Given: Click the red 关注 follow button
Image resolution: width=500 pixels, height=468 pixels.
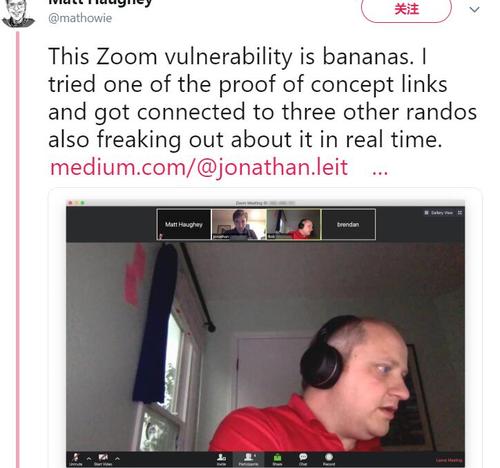Looking at the screenshot, I should tap(406, 9).
